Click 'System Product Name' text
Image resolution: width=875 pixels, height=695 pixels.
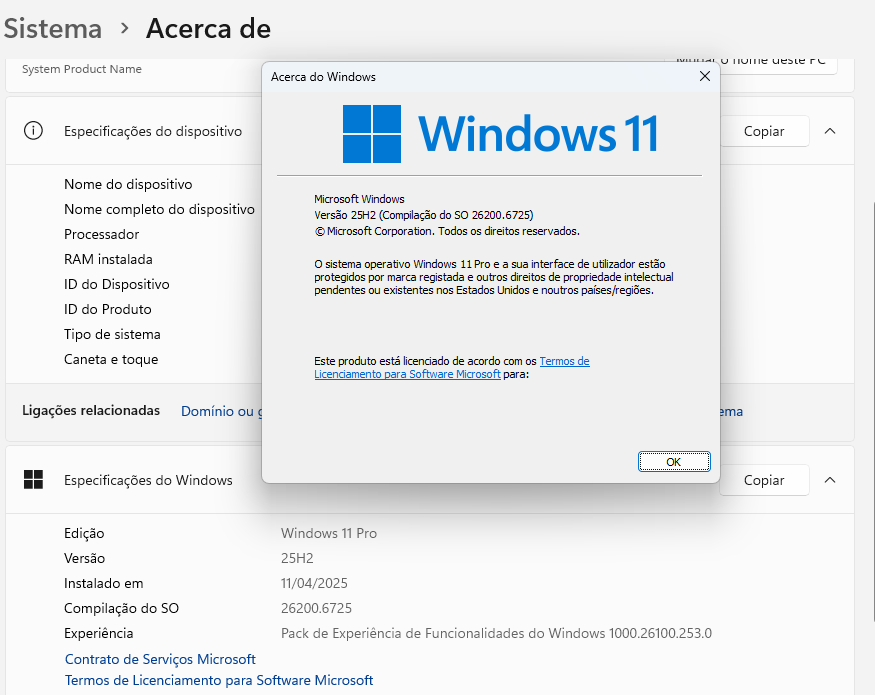click(x=82, y=69)
